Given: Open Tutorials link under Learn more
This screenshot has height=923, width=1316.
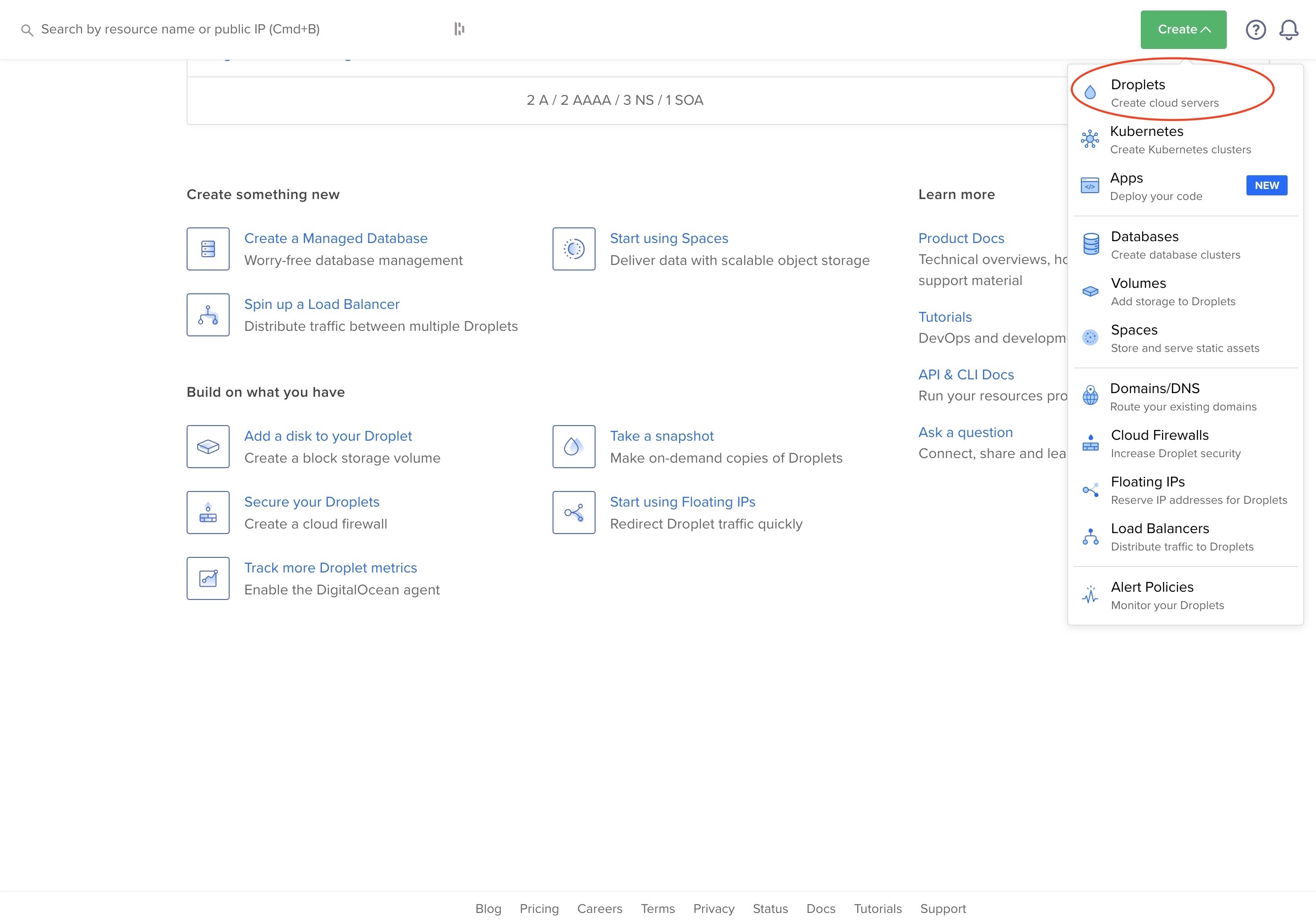Looking at the screenshot, I should point(945,317).
